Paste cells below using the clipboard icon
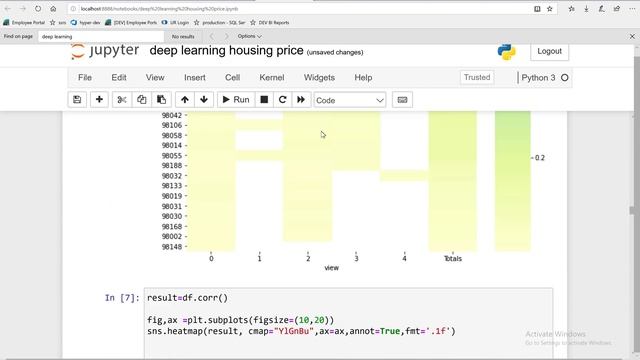The width and height of the screenshot is (640, 360). pos(162,100)
